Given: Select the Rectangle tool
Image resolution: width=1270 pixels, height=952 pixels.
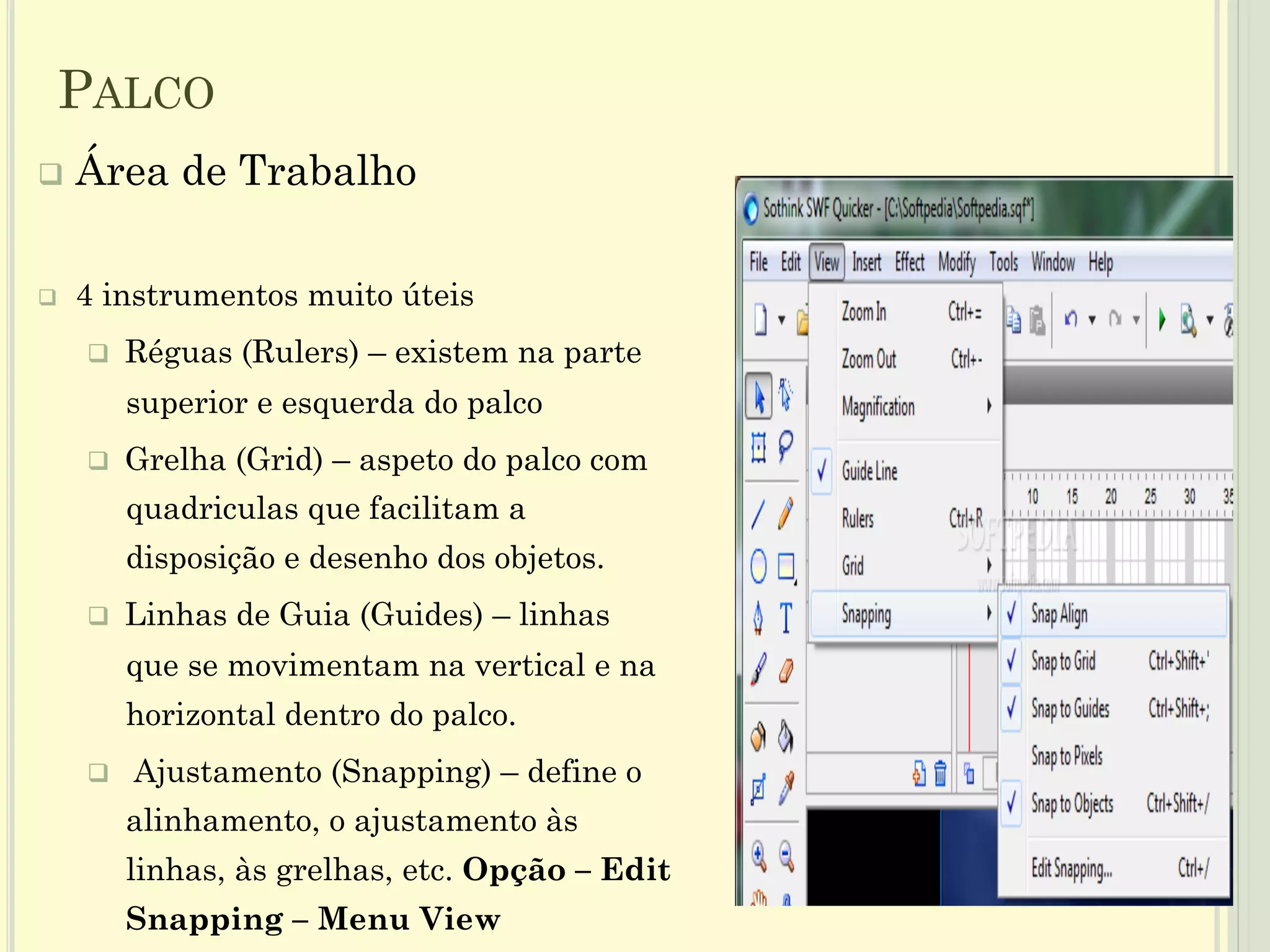Looking at the screenshot, I should click(x=786, y=566).
